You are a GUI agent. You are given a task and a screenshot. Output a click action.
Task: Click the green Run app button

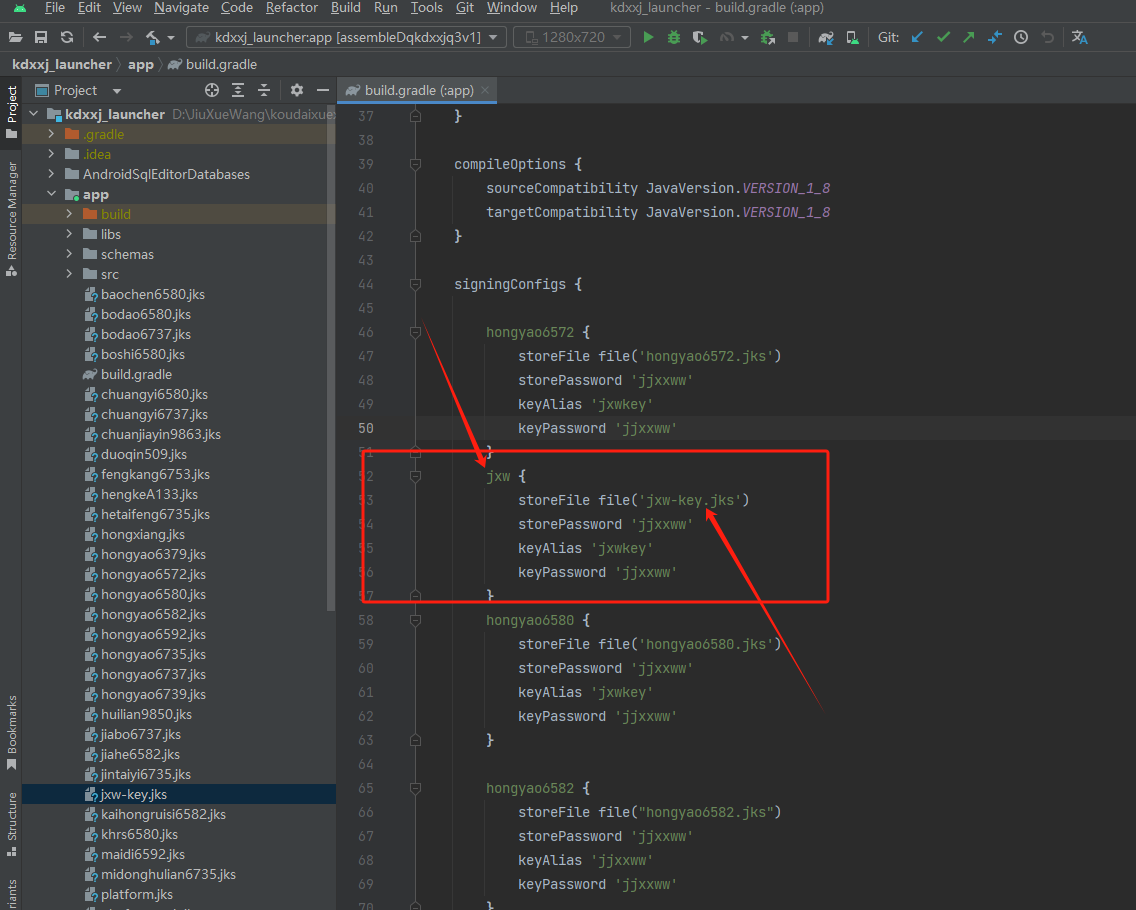[648, 37]
